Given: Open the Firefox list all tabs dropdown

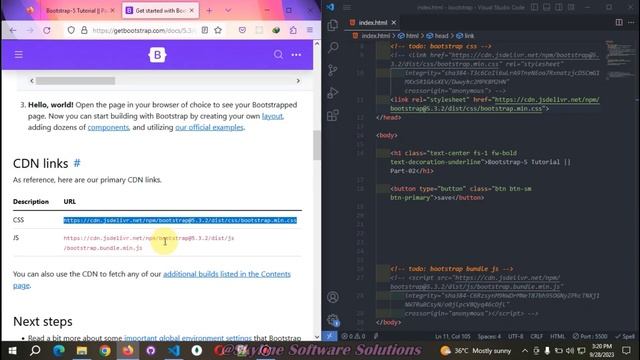Looking at the screenshot, I should point(228,11).
